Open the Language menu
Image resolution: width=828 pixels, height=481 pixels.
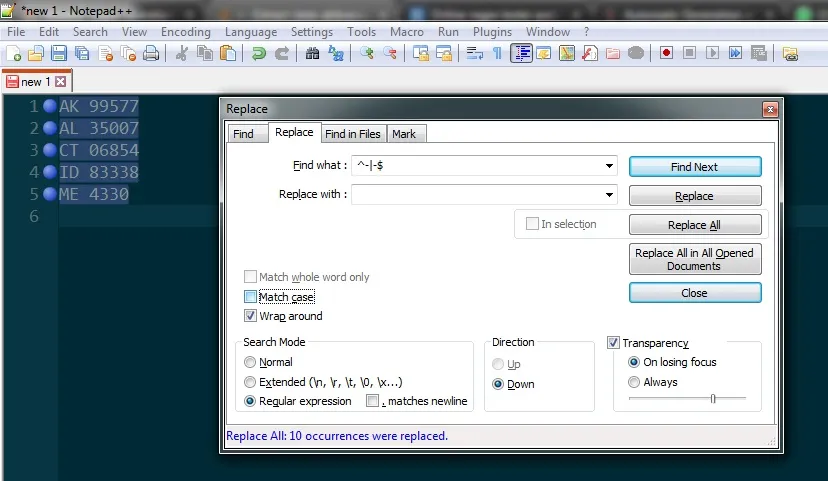(x=251, y=32)
